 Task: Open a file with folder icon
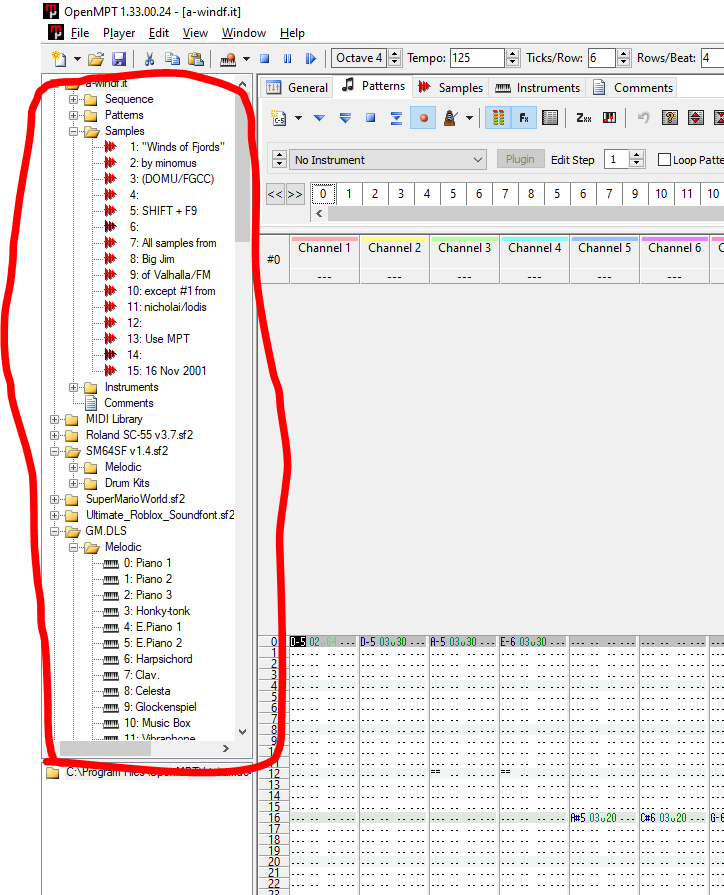[96, 58]
